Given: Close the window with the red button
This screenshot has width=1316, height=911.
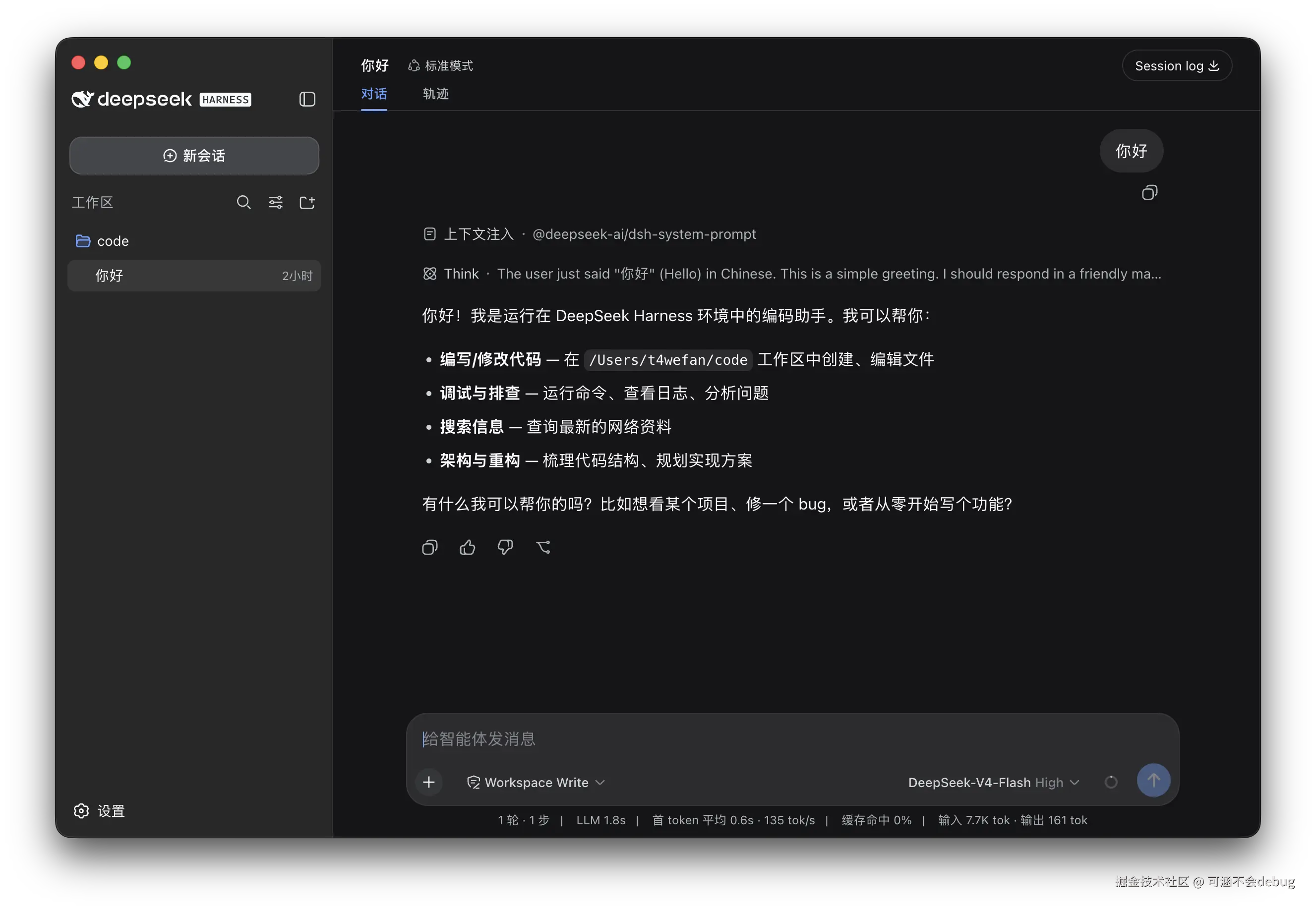Looking at the screenshot, I should click(x=78, y=62).
